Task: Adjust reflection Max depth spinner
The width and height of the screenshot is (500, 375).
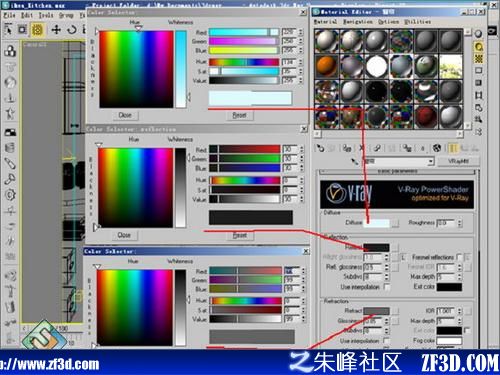Action: coord(460,277)
